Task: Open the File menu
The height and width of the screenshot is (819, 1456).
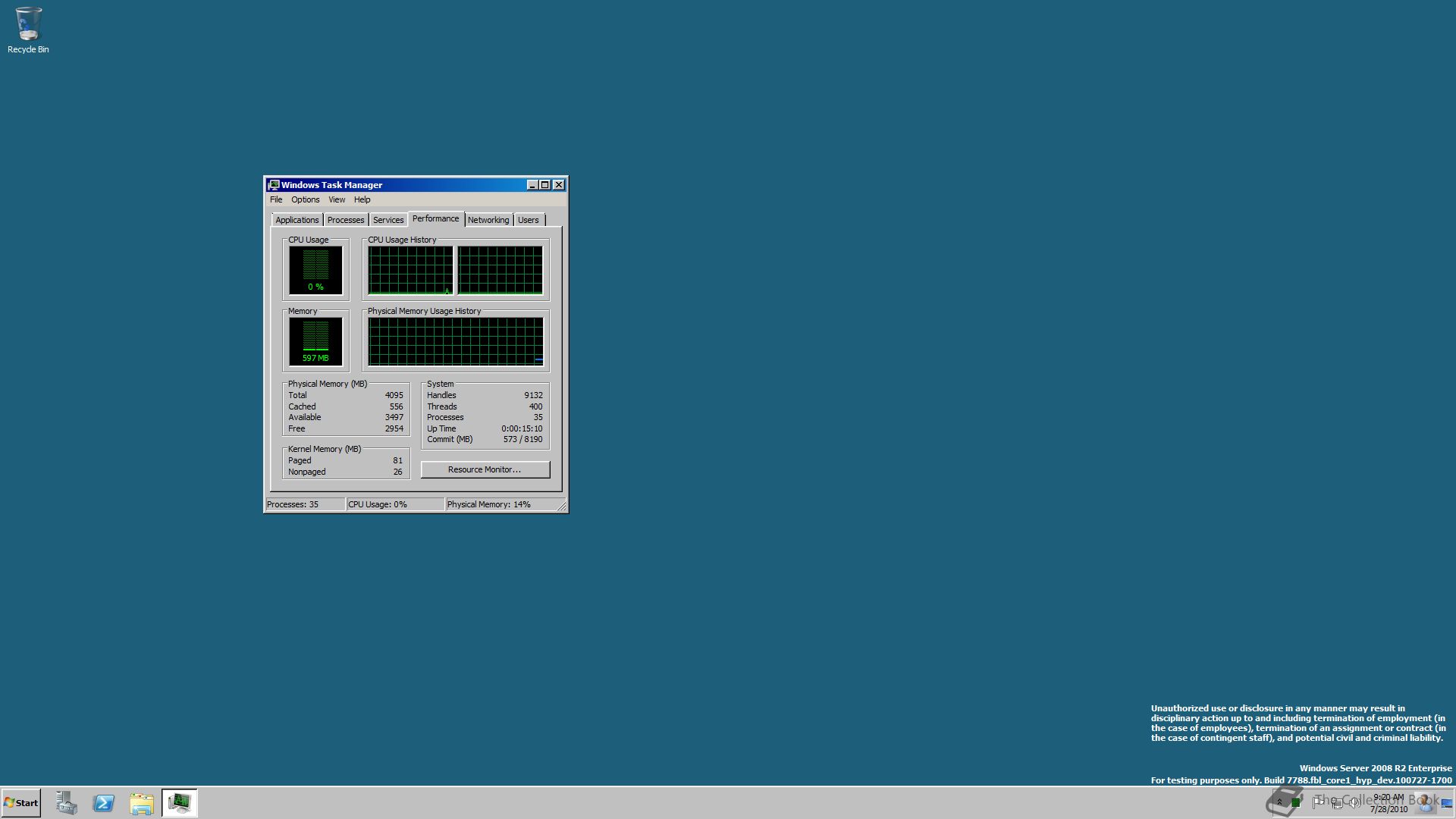Action: pyautogui.click(x=276, y=199)
